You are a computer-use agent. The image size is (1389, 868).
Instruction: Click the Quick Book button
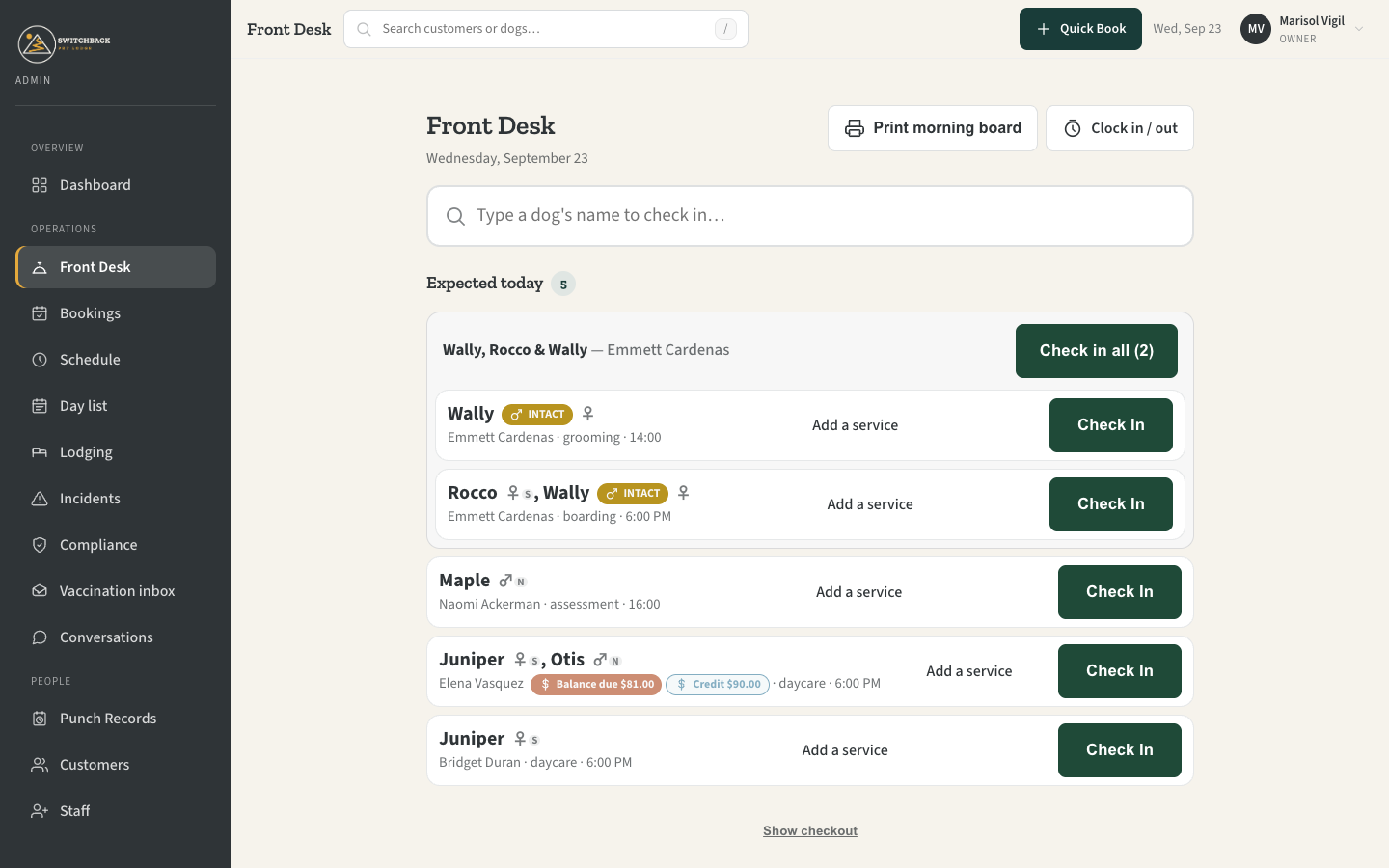pos(1080,29)
